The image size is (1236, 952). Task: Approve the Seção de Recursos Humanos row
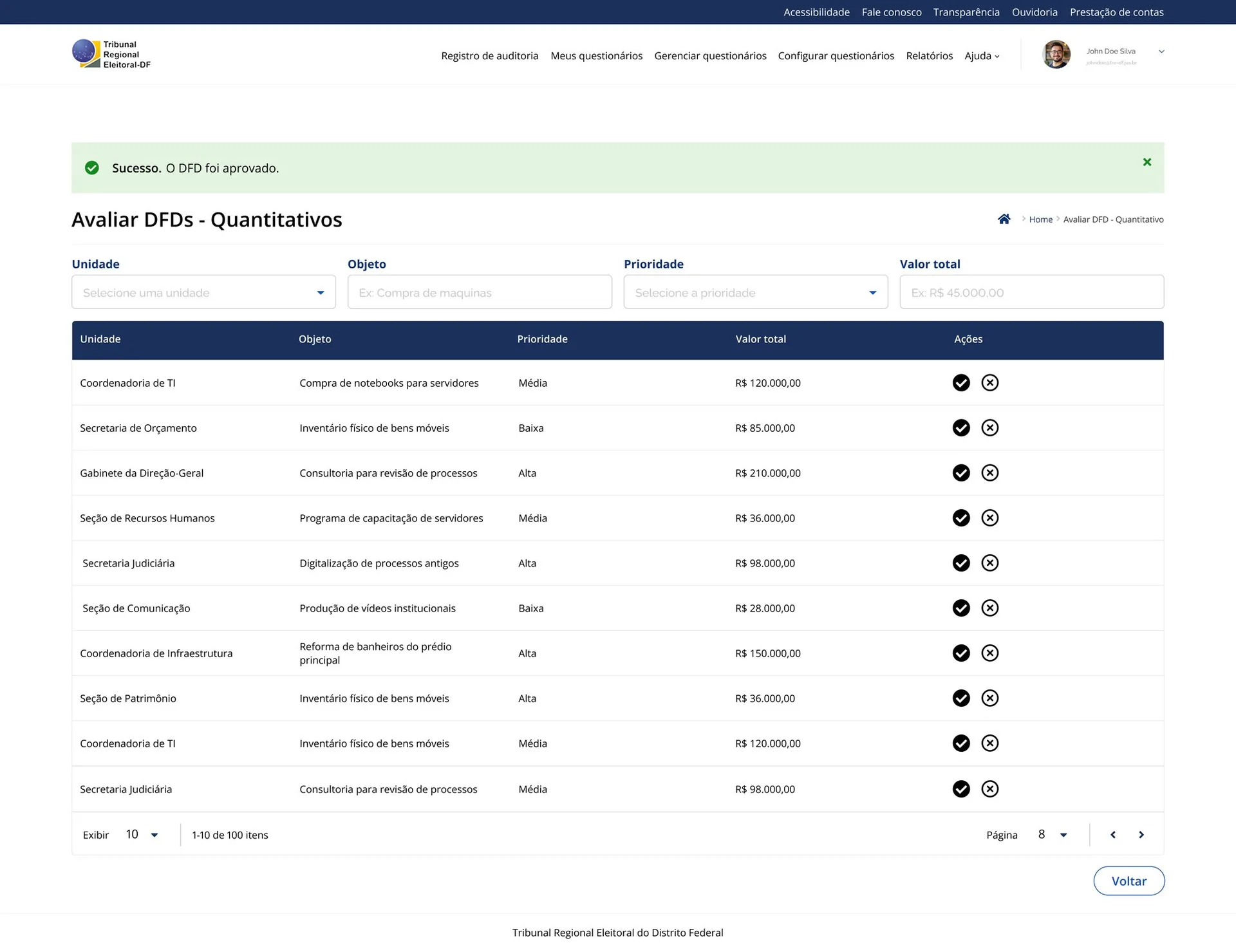pyautogui.click(x=961, y=518)
